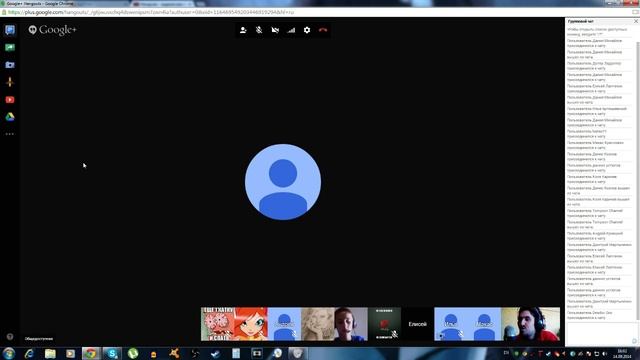
Task: Select the large central default avatar
Action: 283,182
